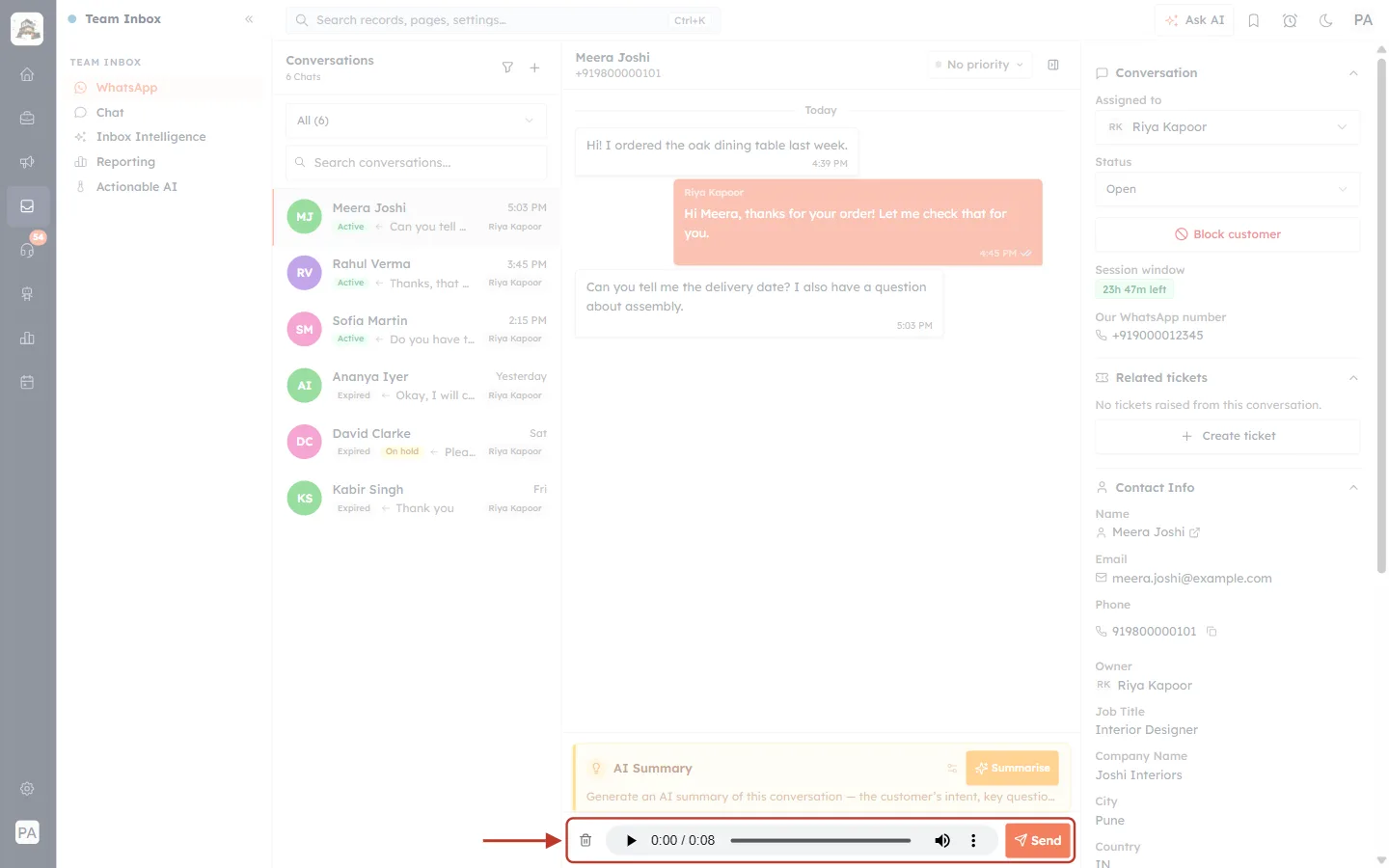1389x868 pixels.
Task: Open the calendar icon in left rail
Action: (27, 383)
